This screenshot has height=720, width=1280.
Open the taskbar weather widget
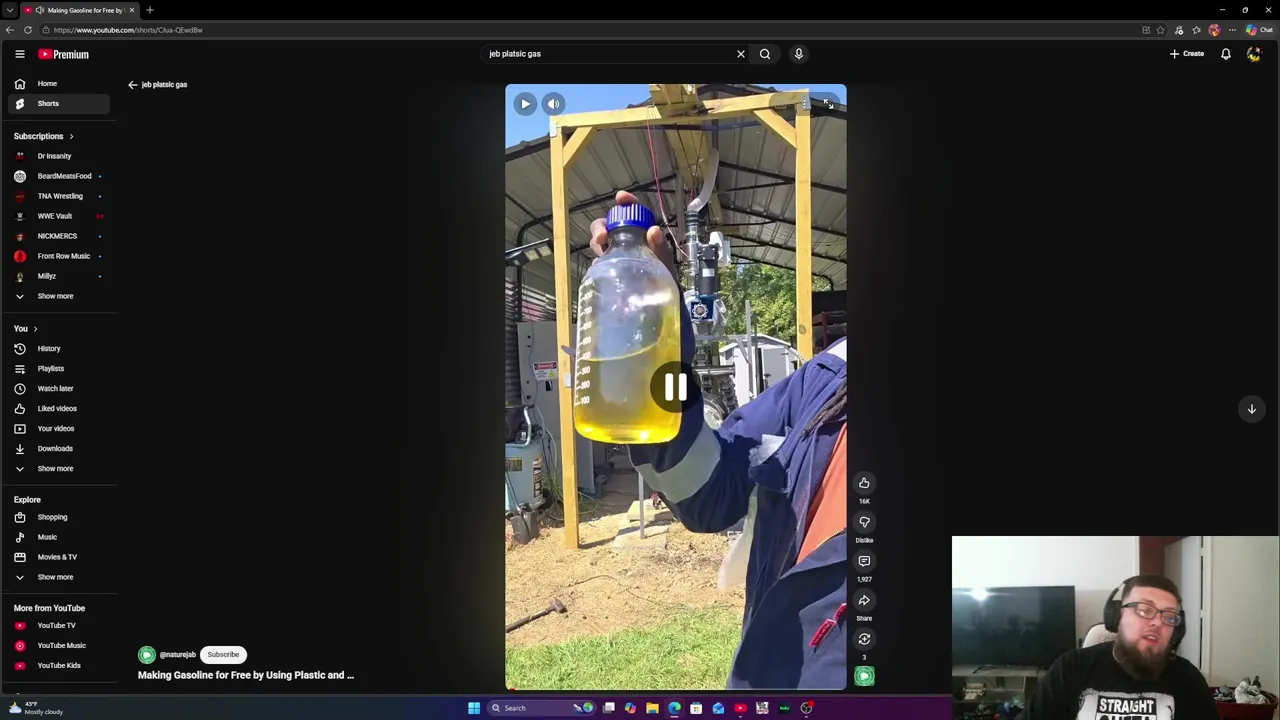click(36, 707)
